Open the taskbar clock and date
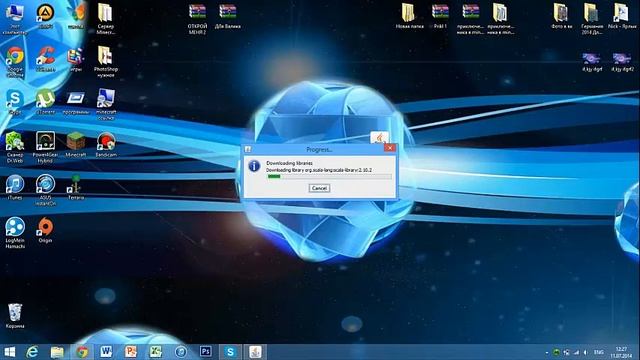This screenshot has height=360, width=640. (x=621, y=352)
